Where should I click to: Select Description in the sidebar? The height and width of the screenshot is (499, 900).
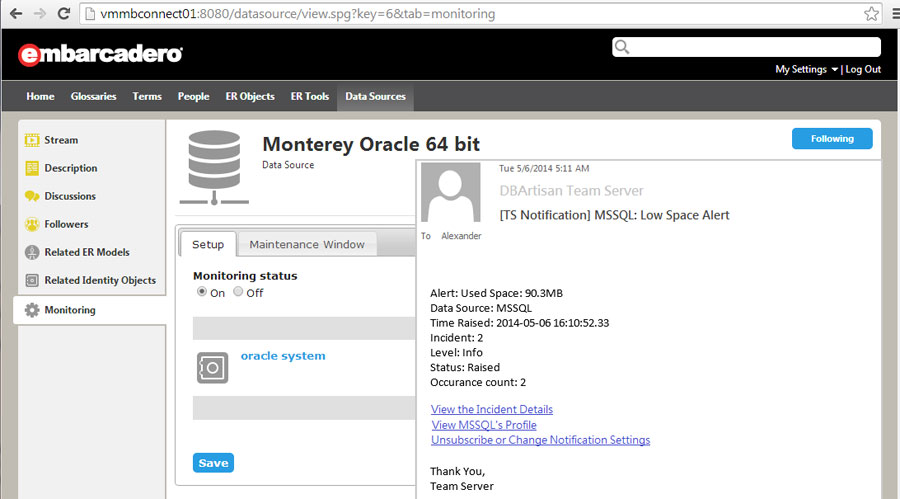pyautogui.click(x=71, y=168)
